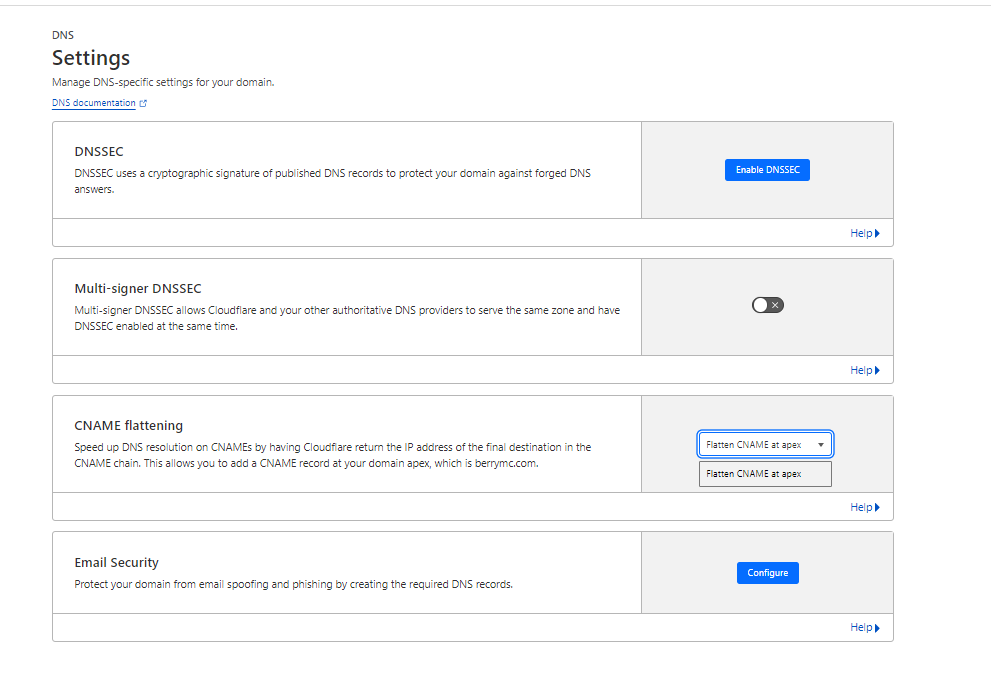This screenshot has width=991, height=690.
Task: Open the DNS documentation link
Action: [x=93, y=102]
